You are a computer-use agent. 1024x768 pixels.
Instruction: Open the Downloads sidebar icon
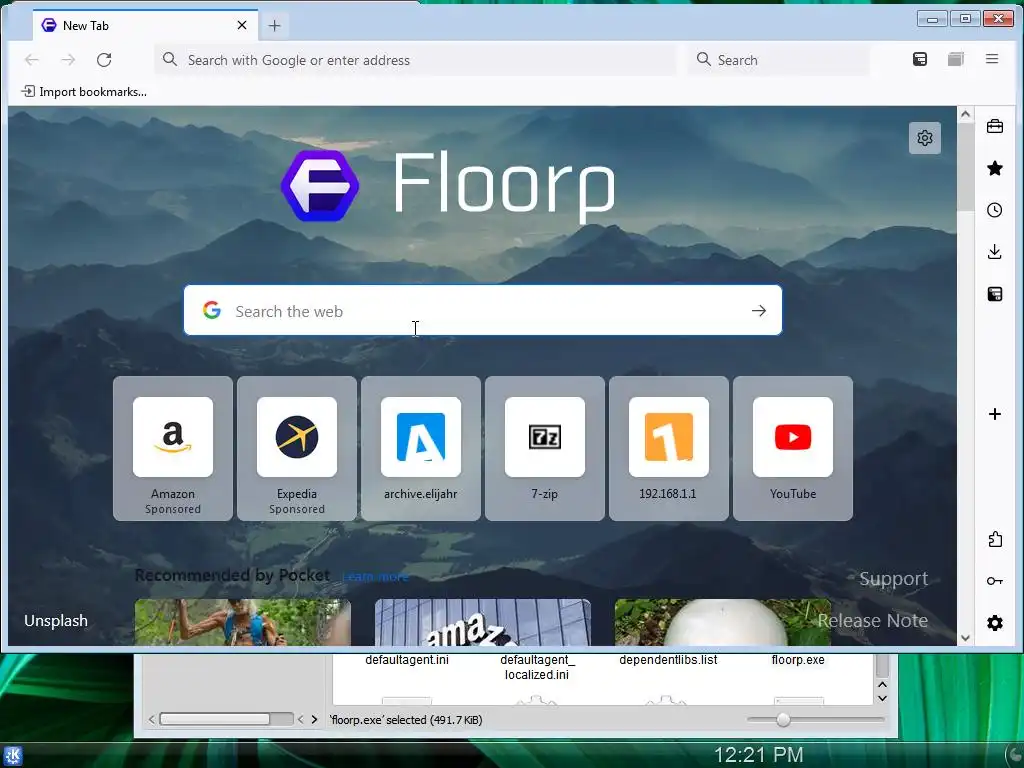click(995, 252)
